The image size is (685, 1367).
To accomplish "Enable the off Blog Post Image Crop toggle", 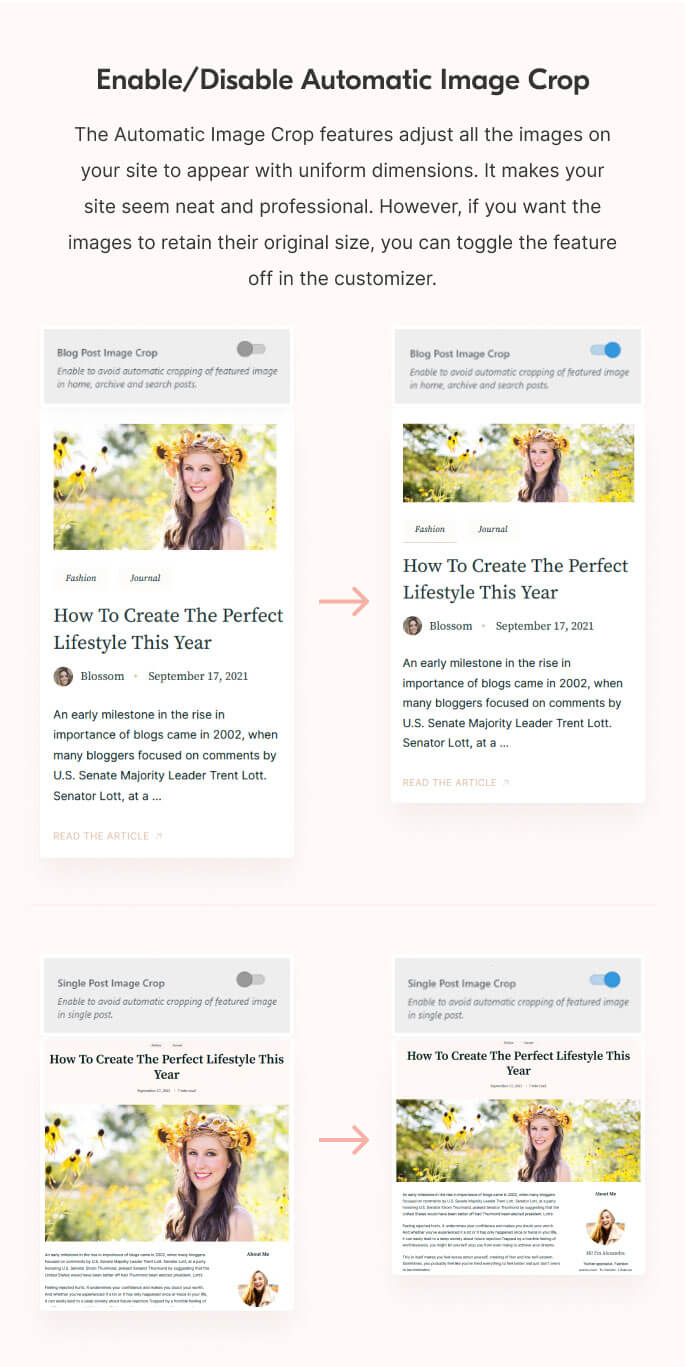I will (x=251, y=349).
